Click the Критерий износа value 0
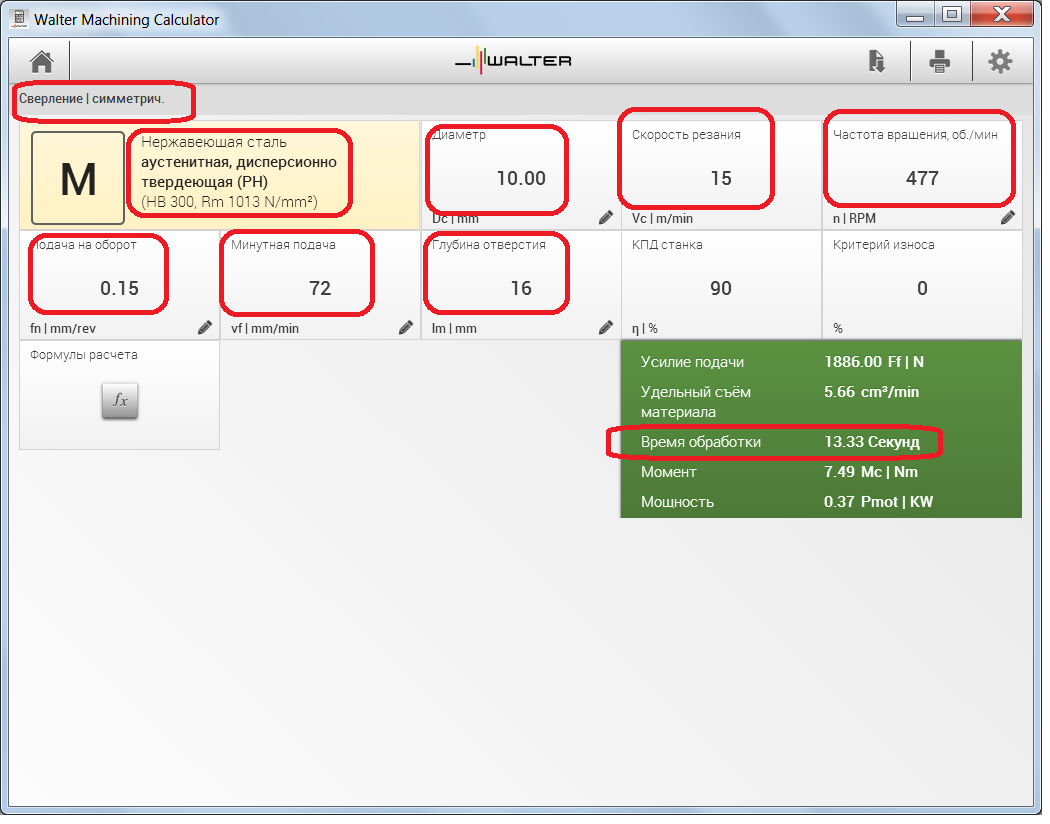Screen dimensions: 1050x824 (922, 289)
